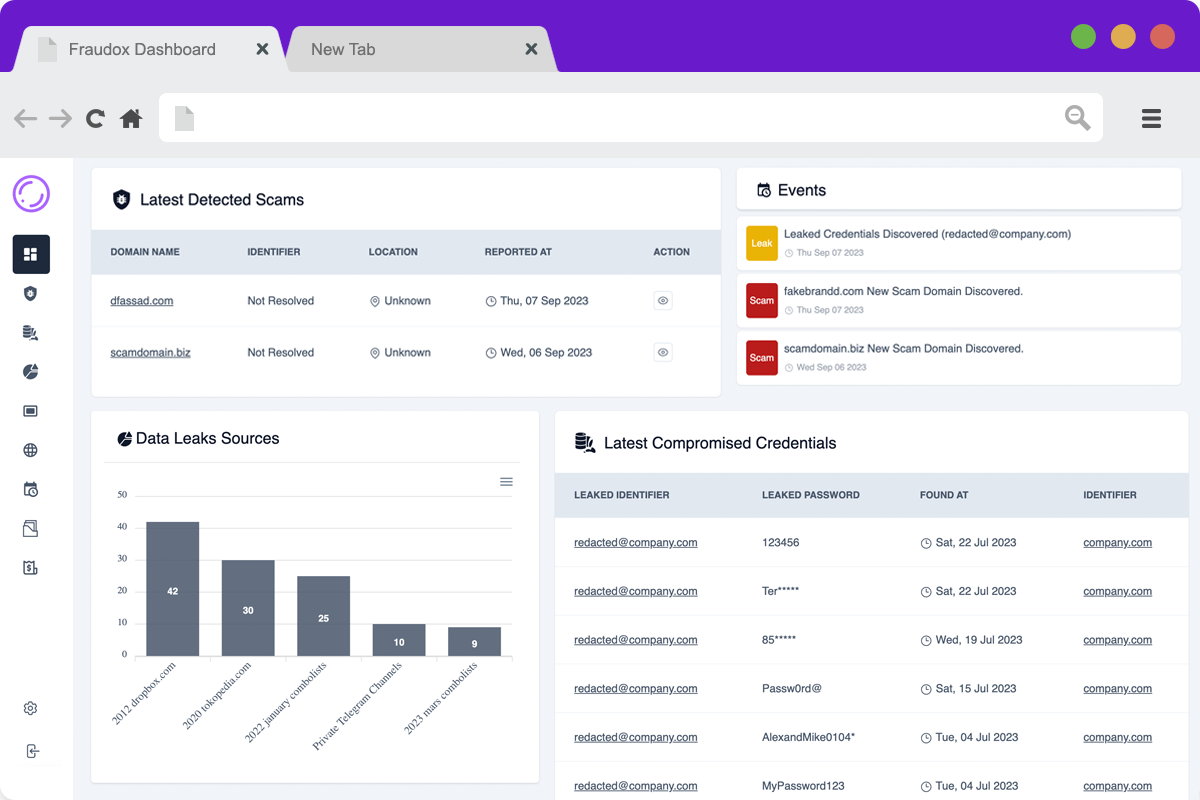This screenshot has width=1200, height=800.
Task: Open the compromised credentials database sidebar icon
Action: [x=30, y=333]
